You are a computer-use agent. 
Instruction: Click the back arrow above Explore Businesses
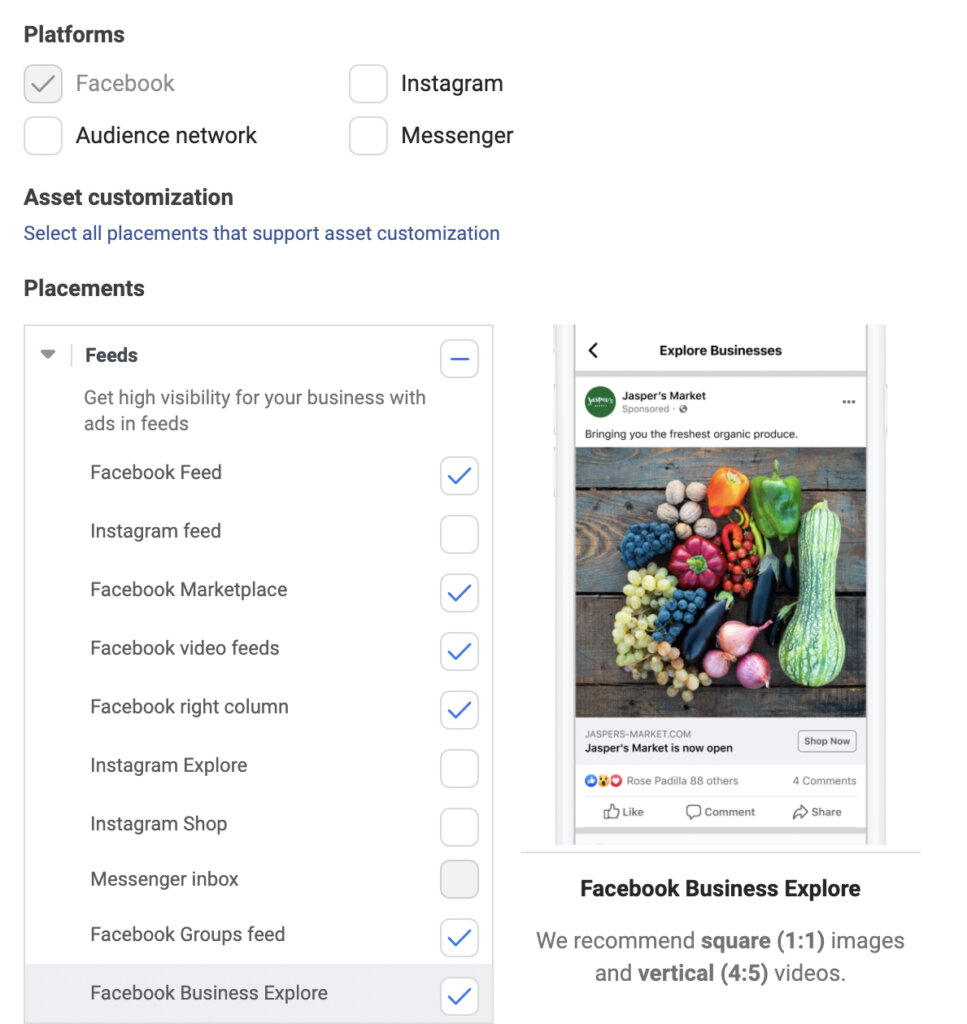point(594,351)
